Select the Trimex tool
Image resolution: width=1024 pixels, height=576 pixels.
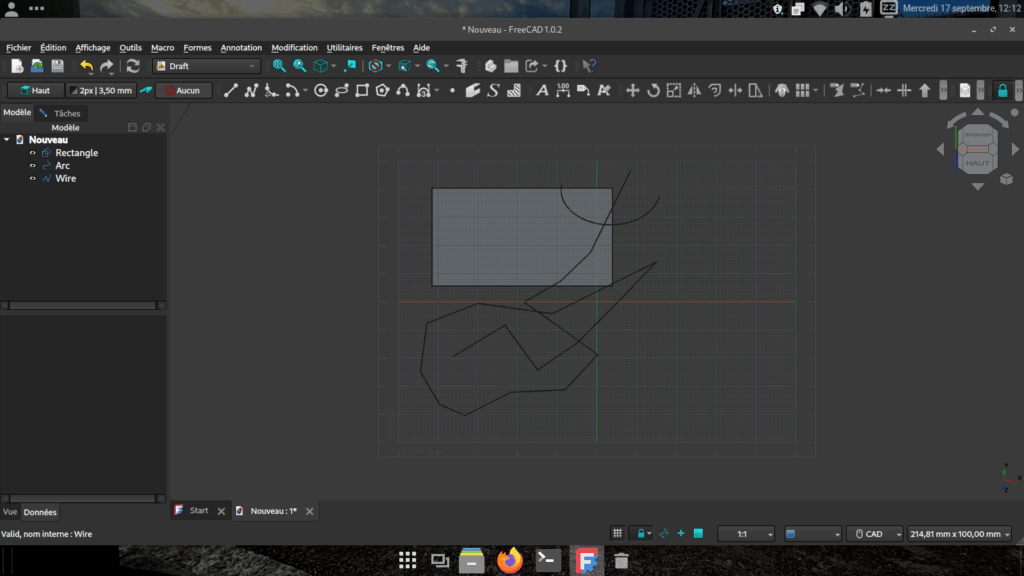pyautogui.click(x=735, y=91)
